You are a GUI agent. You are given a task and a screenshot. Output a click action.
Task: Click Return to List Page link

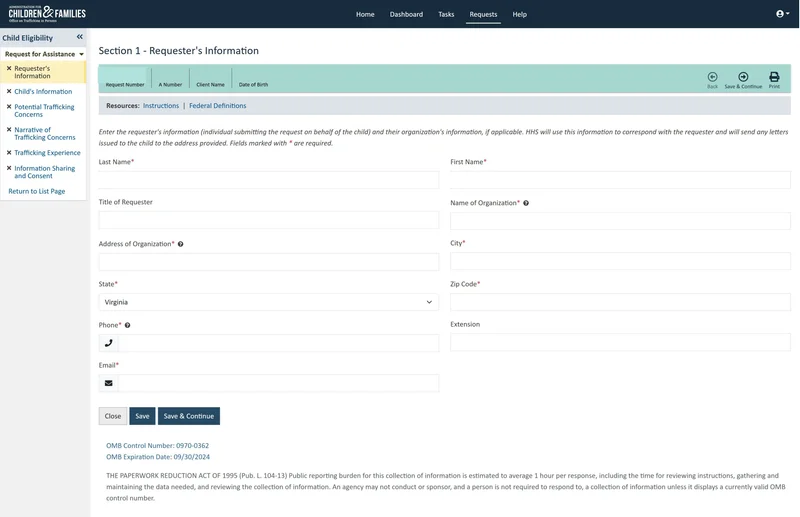click(37, 191)
